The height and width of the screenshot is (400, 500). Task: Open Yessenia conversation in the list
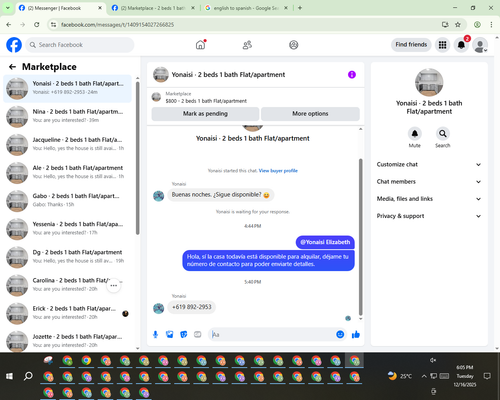point(68,229)
